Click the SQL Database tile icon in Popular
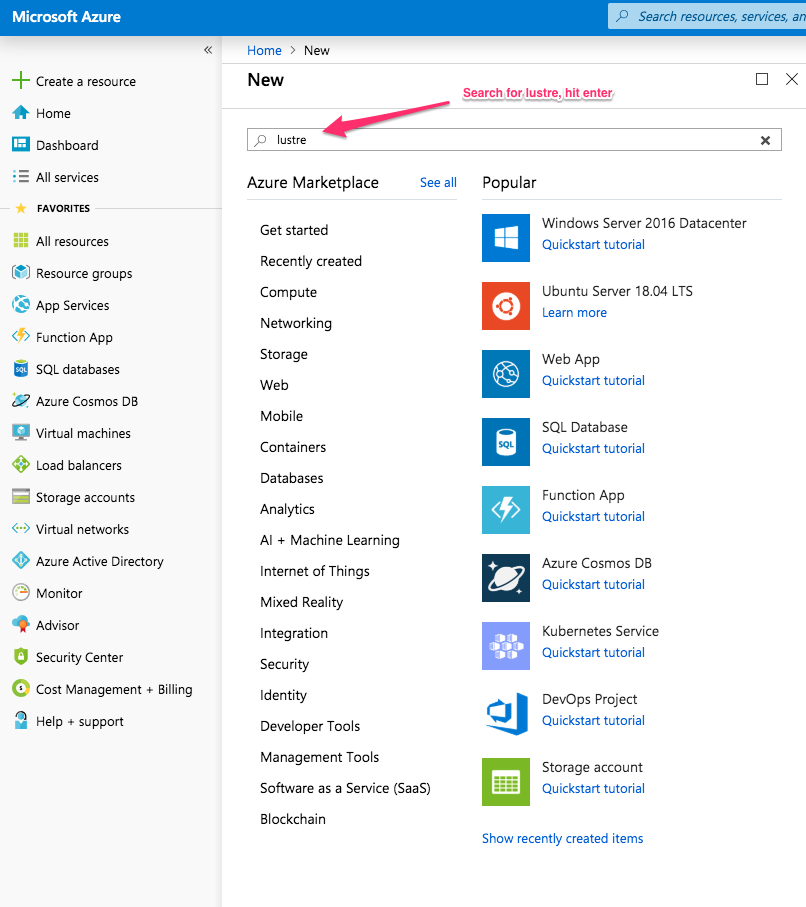The height and width of the screenshot is (907, 806). pyautogui.click(x=506, y=442)
